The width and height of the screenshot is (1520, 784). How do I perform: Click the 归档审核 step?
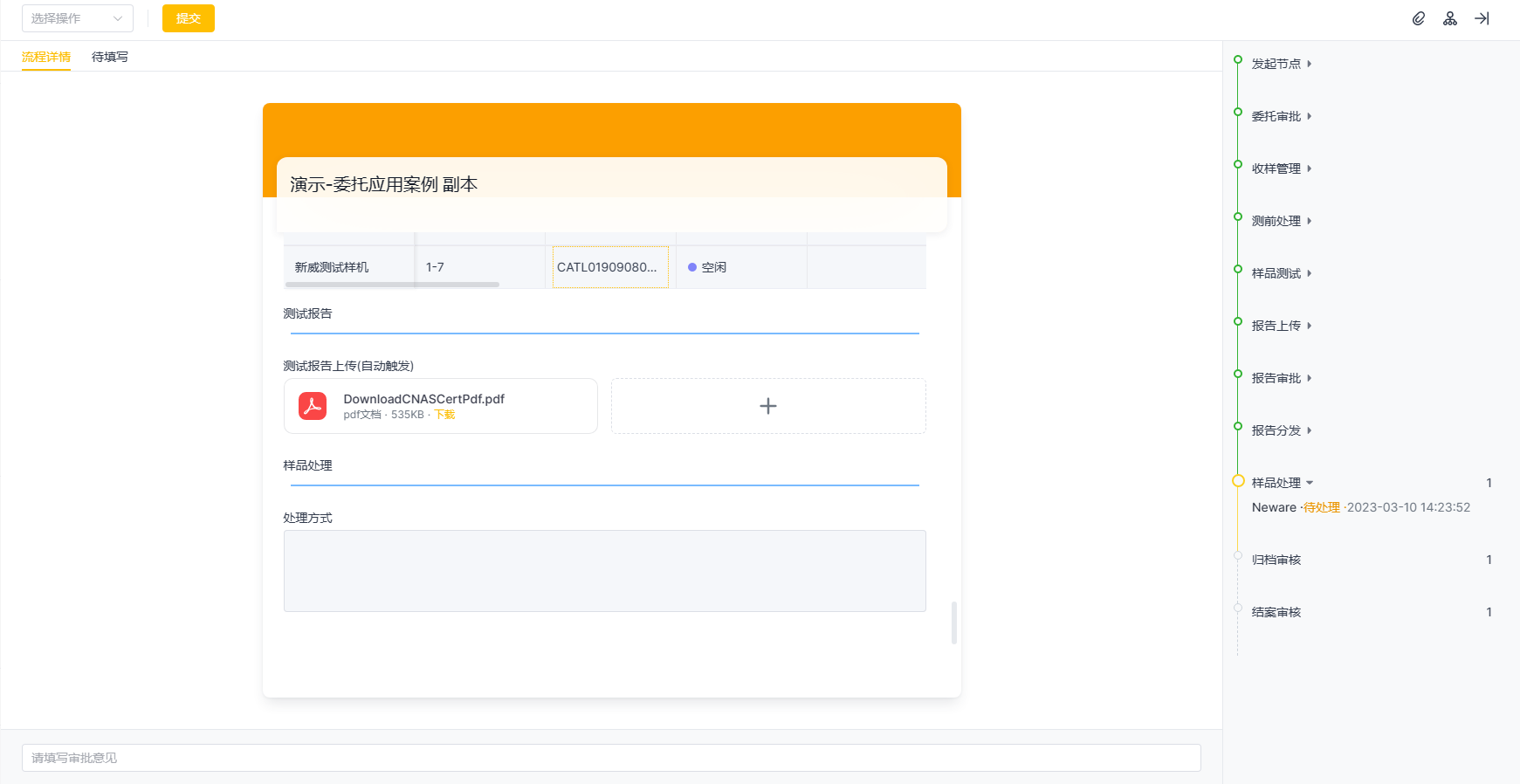coord(1276,560)
